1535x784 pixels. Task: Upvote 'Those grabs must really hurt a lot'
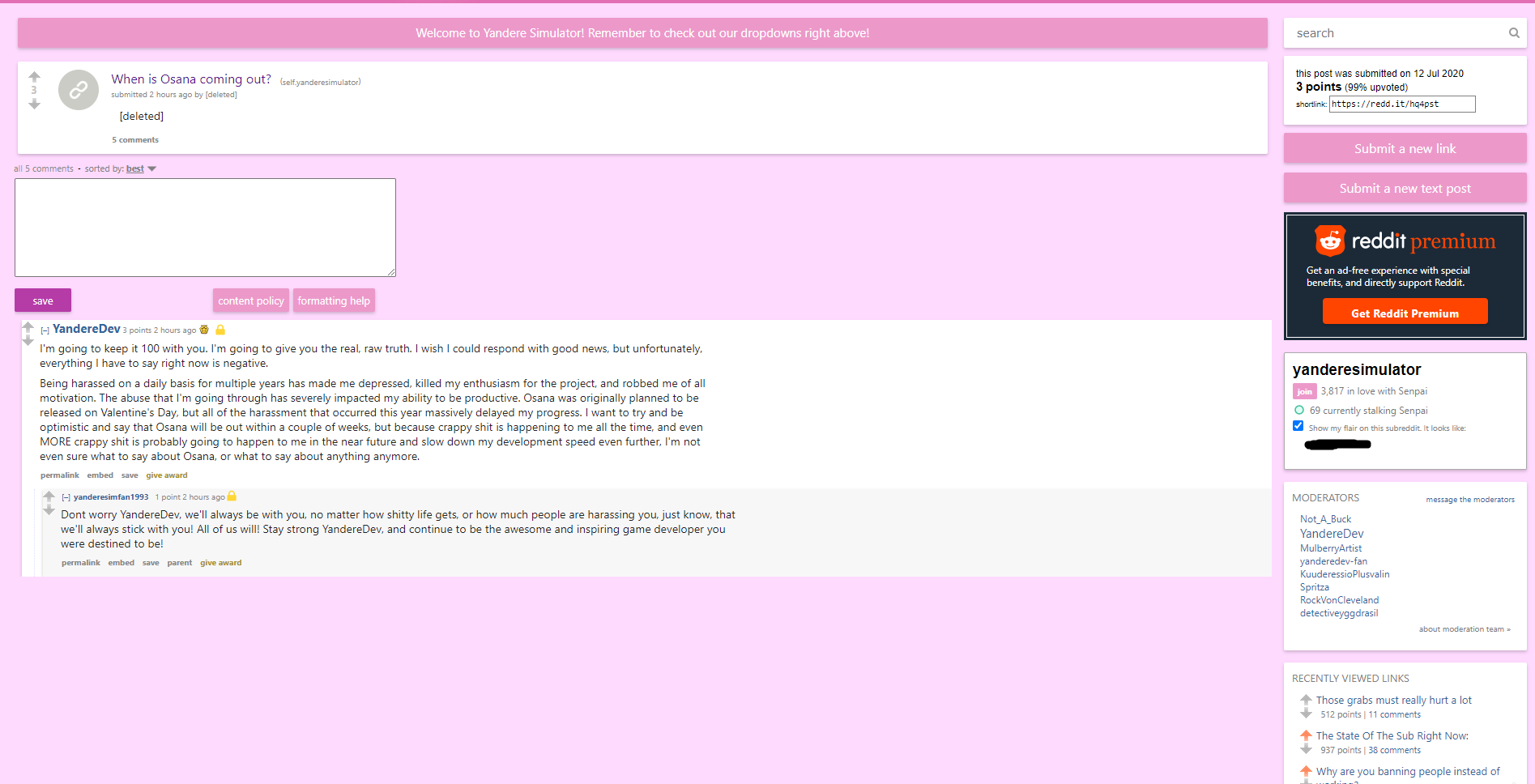(1306, 699)
